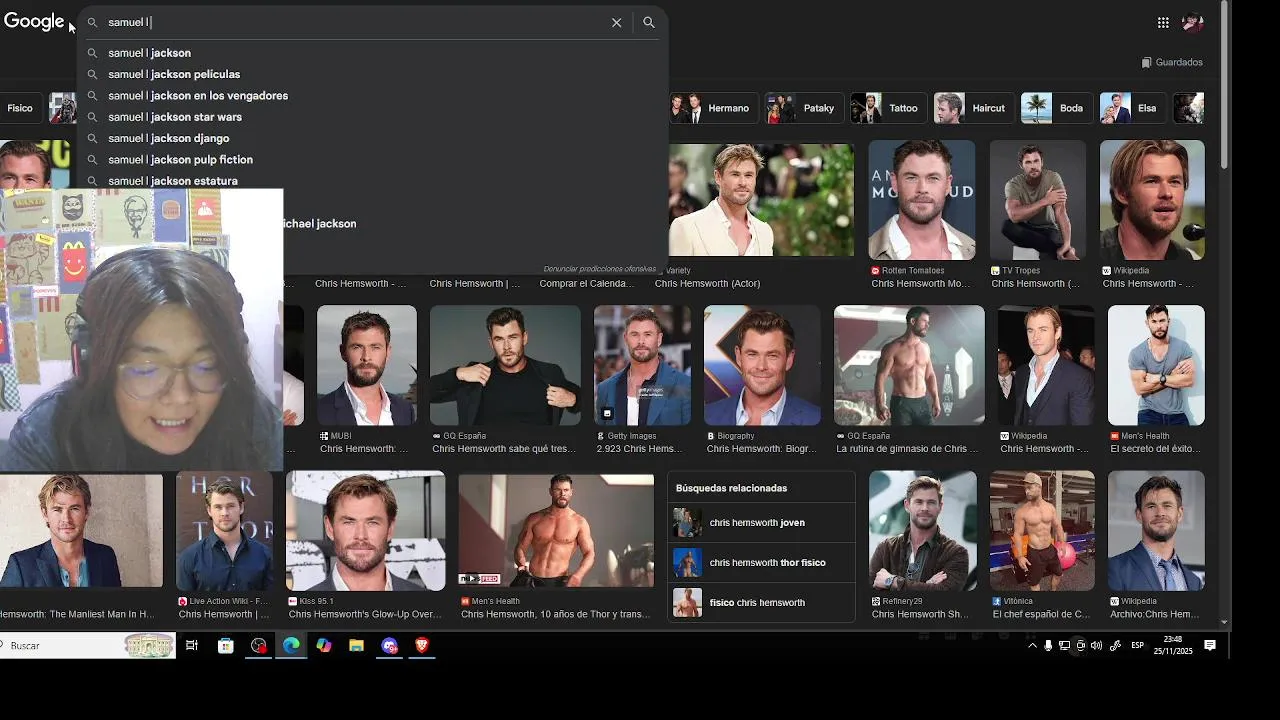Choose suggestion "samuel l jackson star wars"
This screenshot has width=1280, height=720.
(373, 117)
